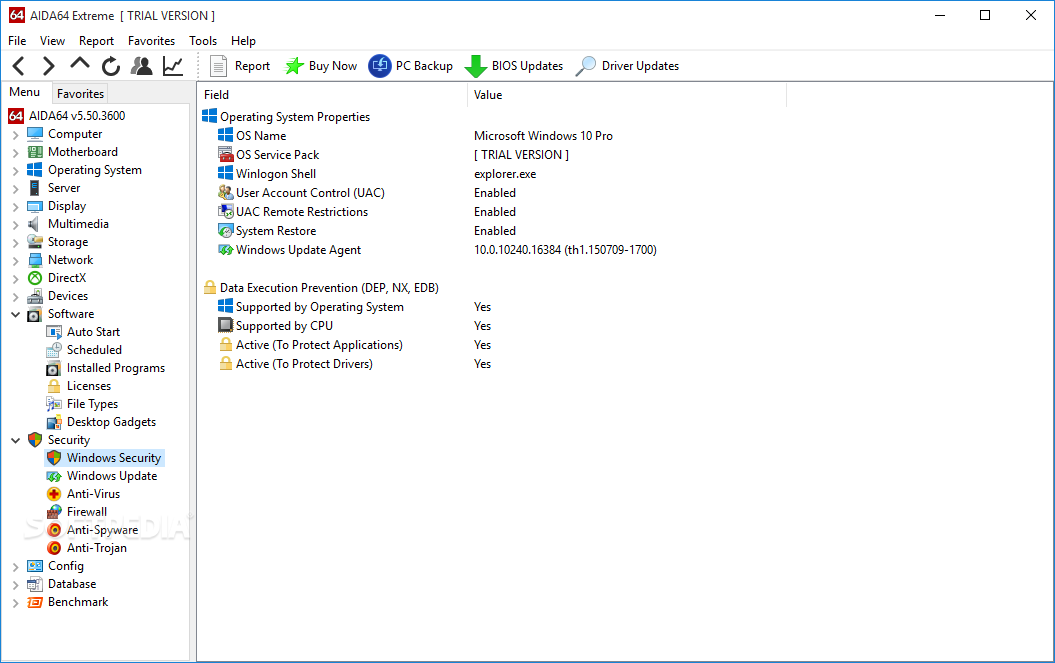
Task: Expand the Server tree node
Action: coord(15,188)
